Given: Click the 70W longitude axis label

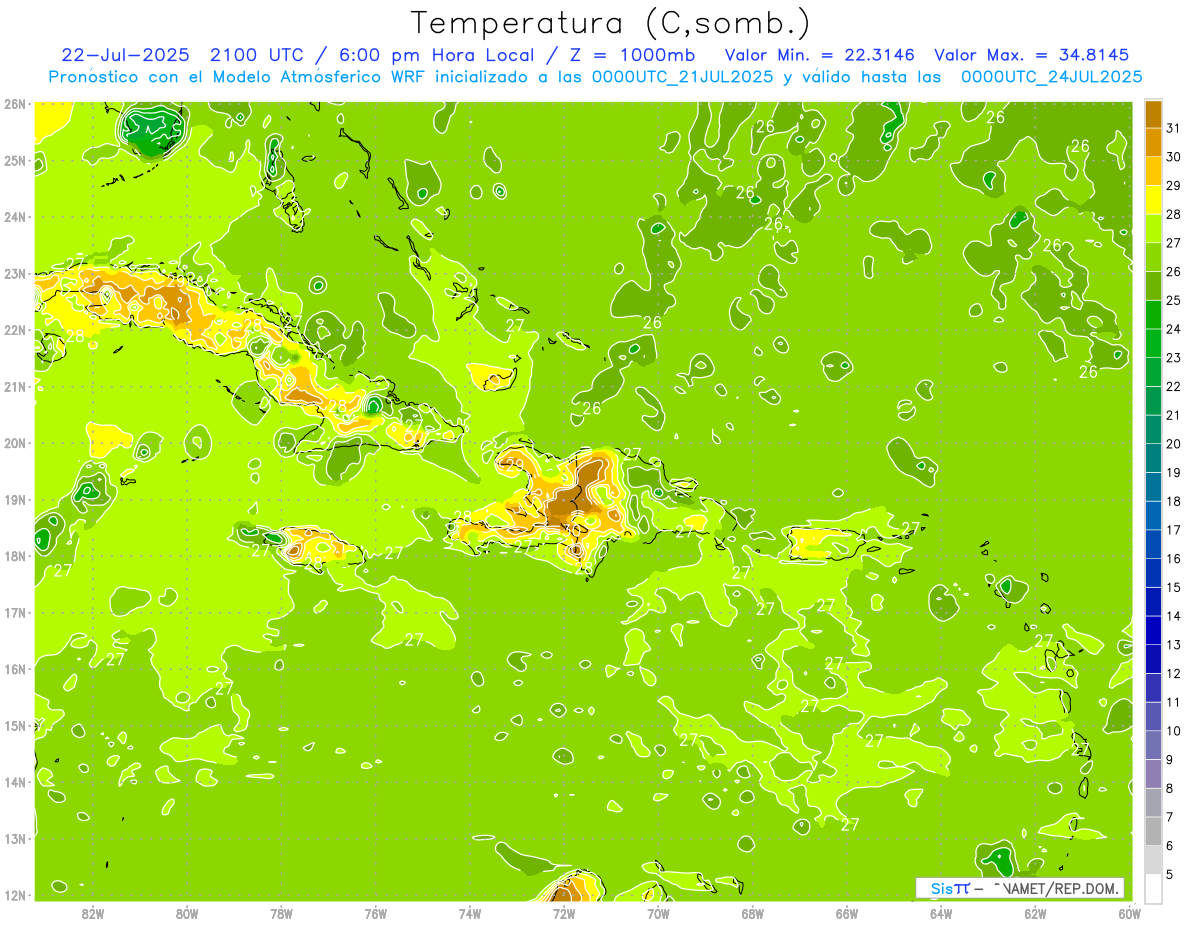Looking at the screenshot, I should point(658,913).
